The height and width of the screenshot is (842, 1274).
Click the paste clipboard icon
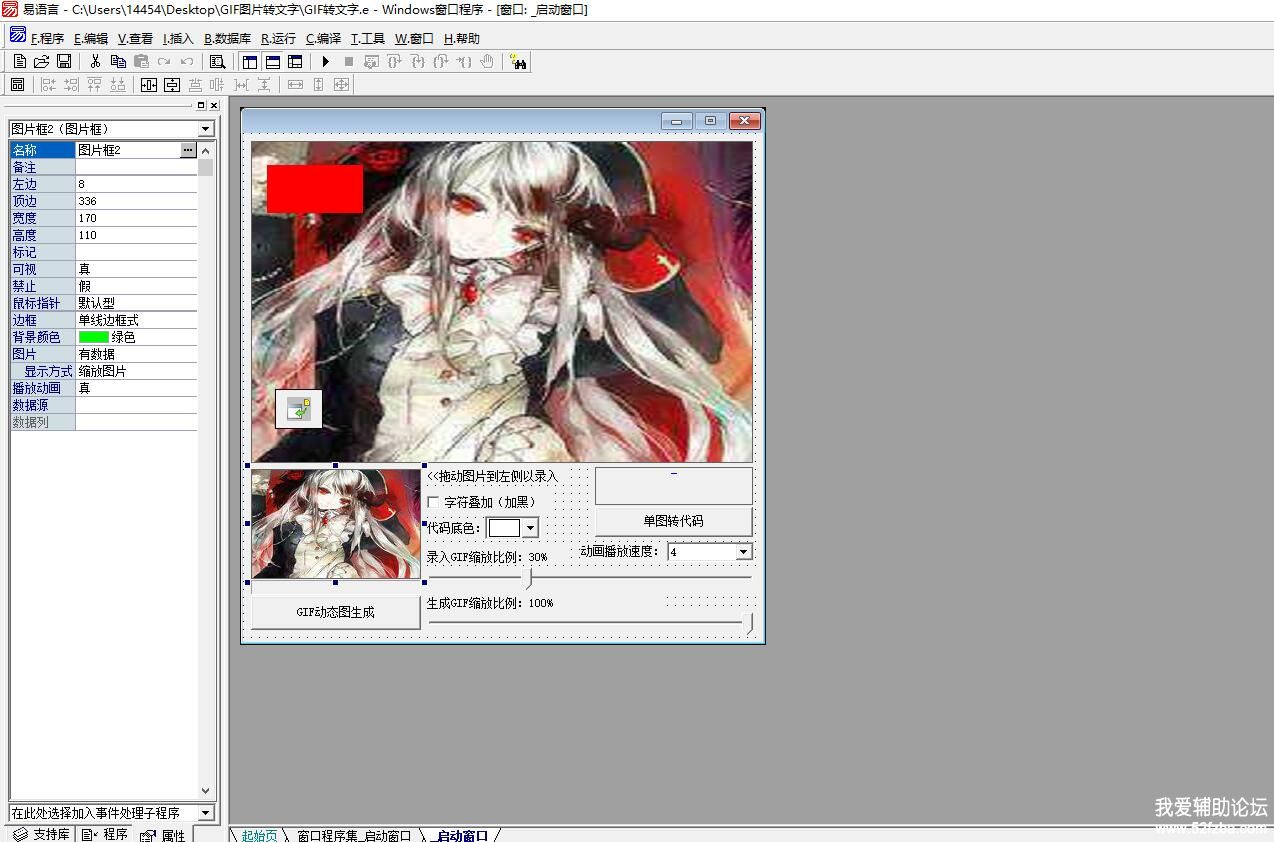(141, 62)
